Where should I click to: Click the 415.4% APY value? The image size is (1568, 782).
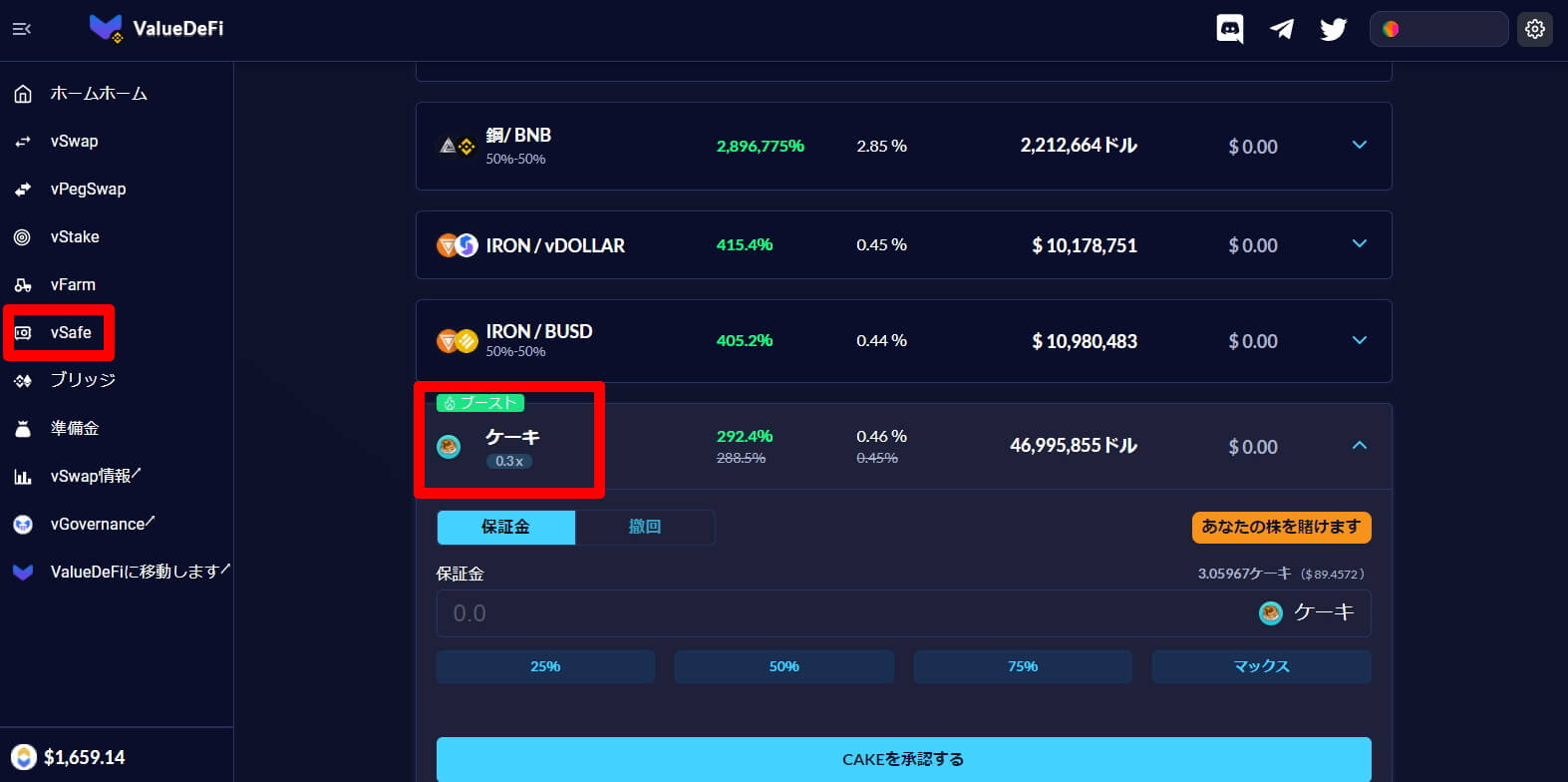point(745,244)
